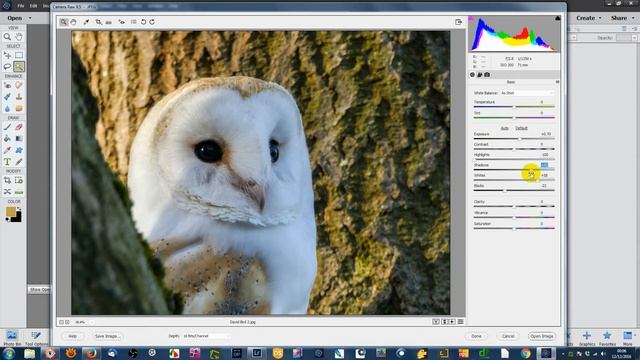Select the Spot Healing Brush tool

click(19, 85)
